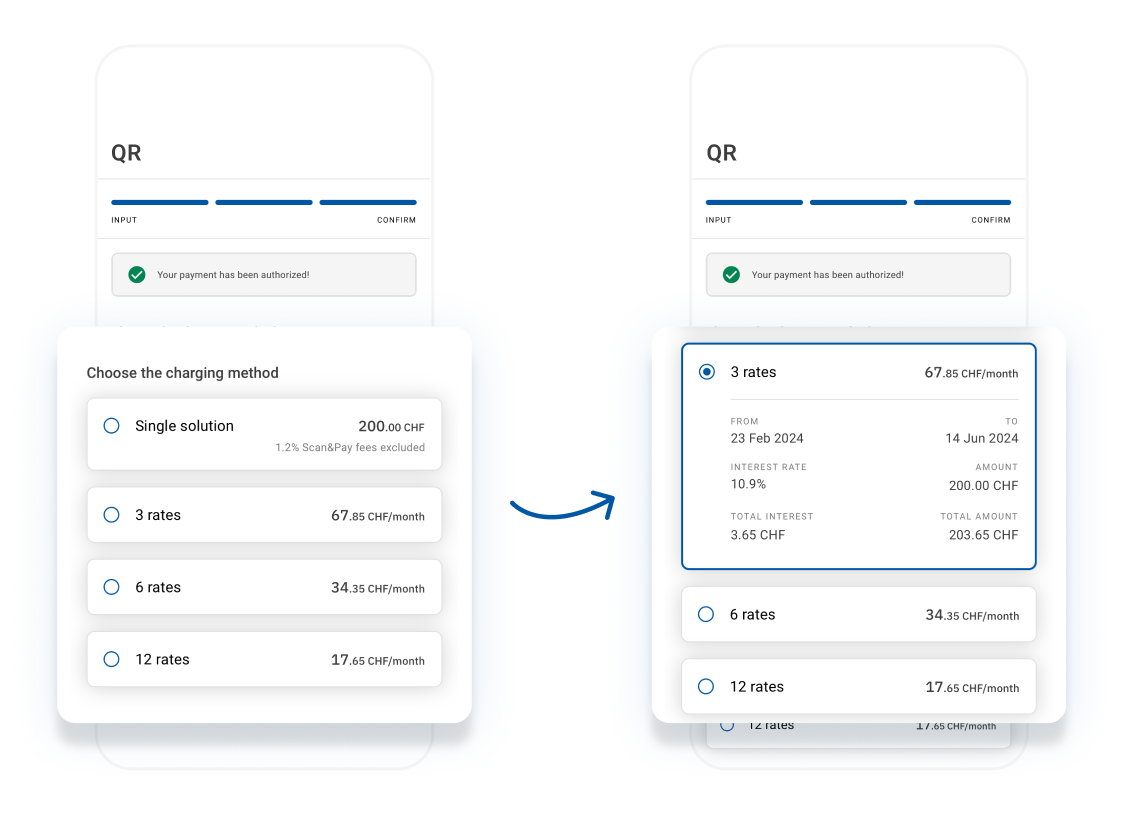
Task: Click green checkmark icon in right phone
Action: [731, 275]
